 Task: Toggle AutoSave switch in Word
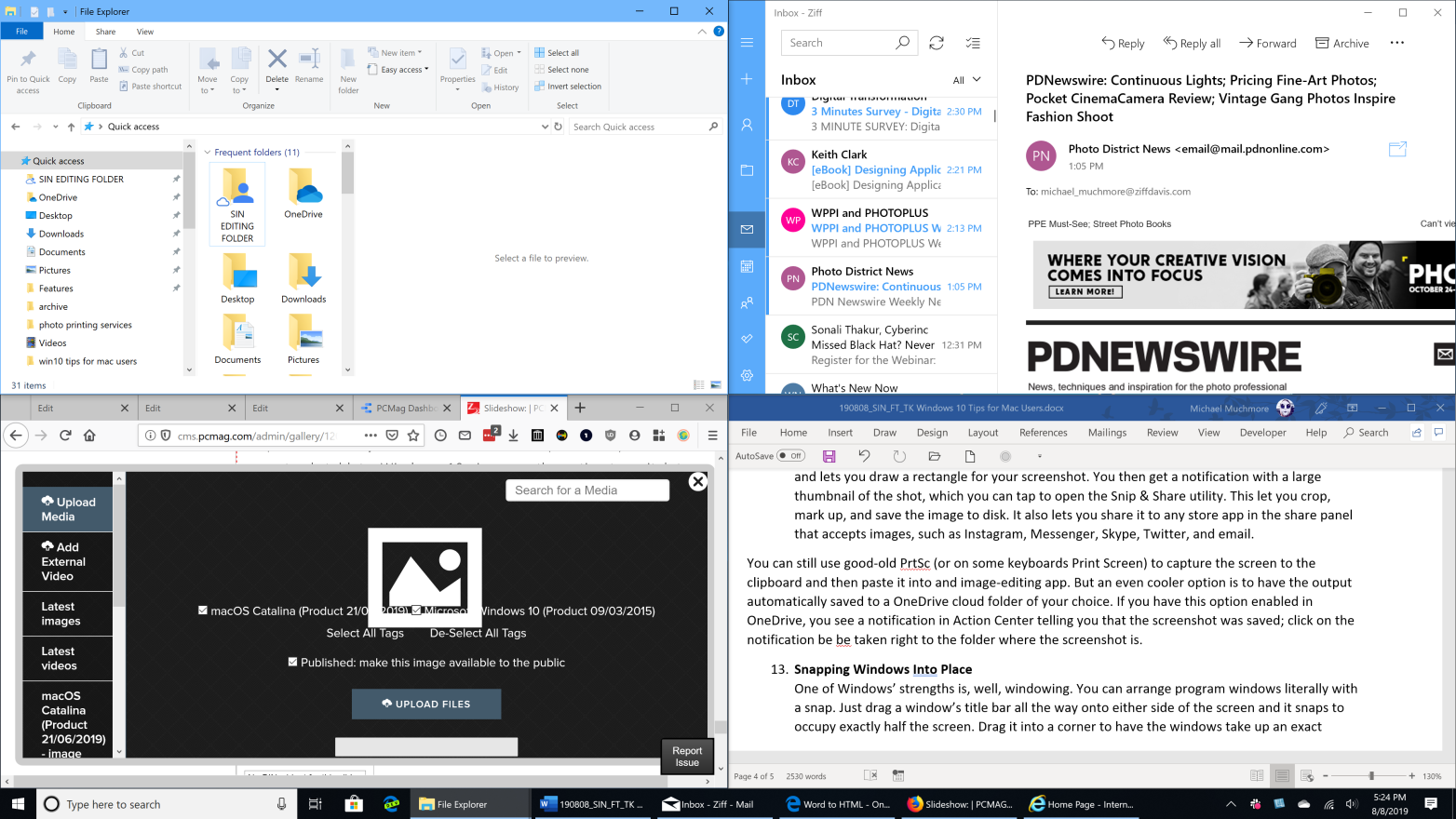[791, 456]
